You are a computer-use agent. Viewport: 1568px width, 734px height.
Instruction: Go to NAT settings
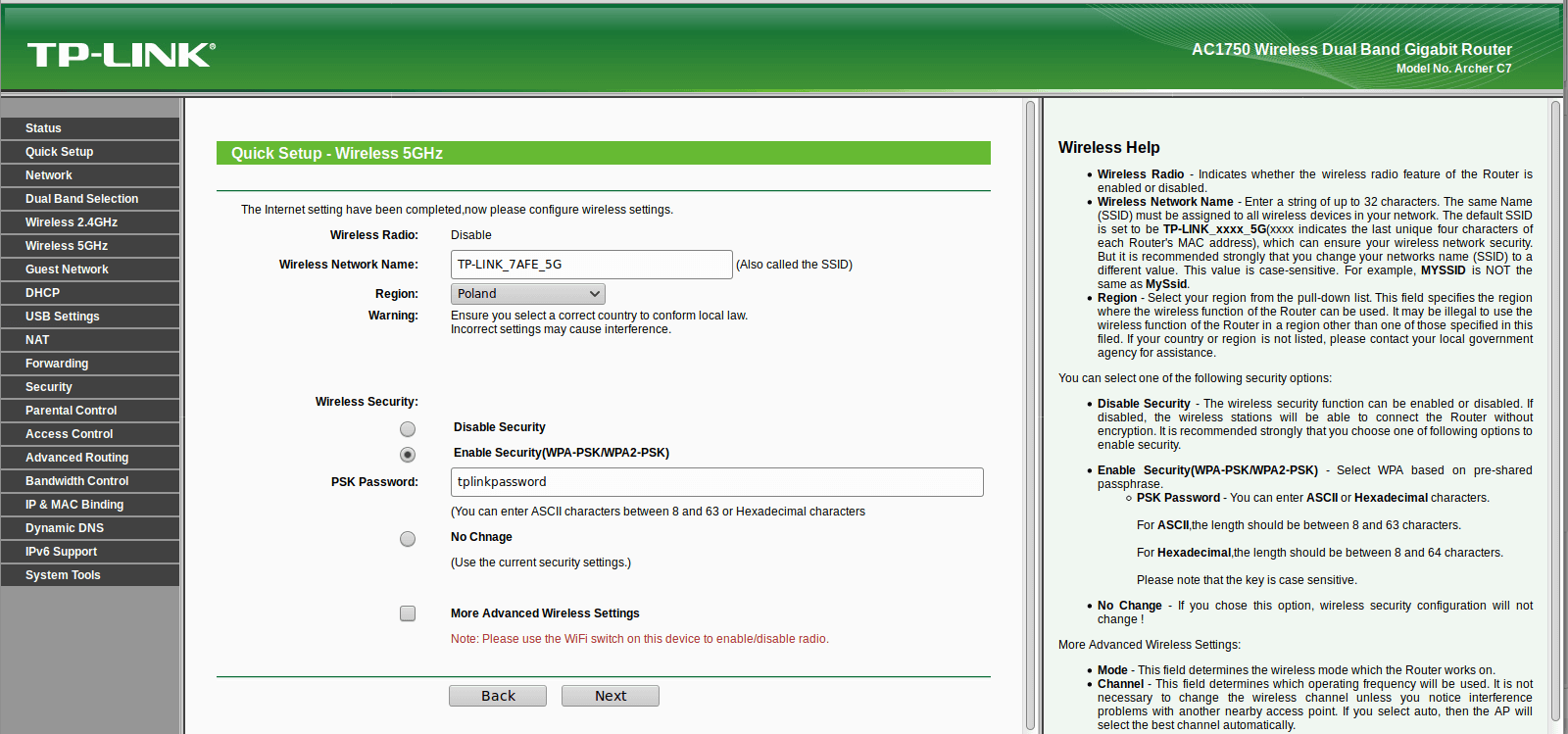pyautogui.click(x=90, y=340)
